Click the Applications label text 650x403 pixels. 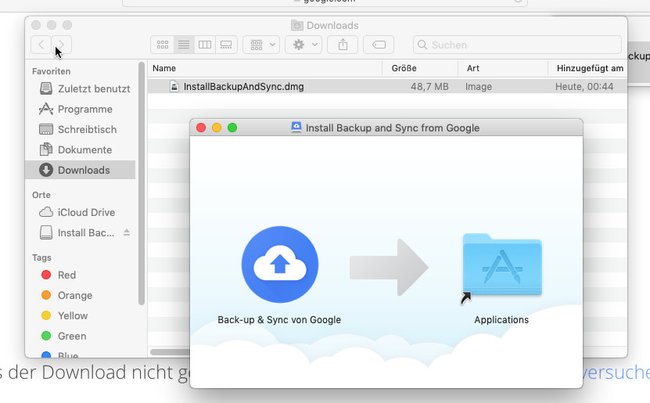[x=502, y=320]
